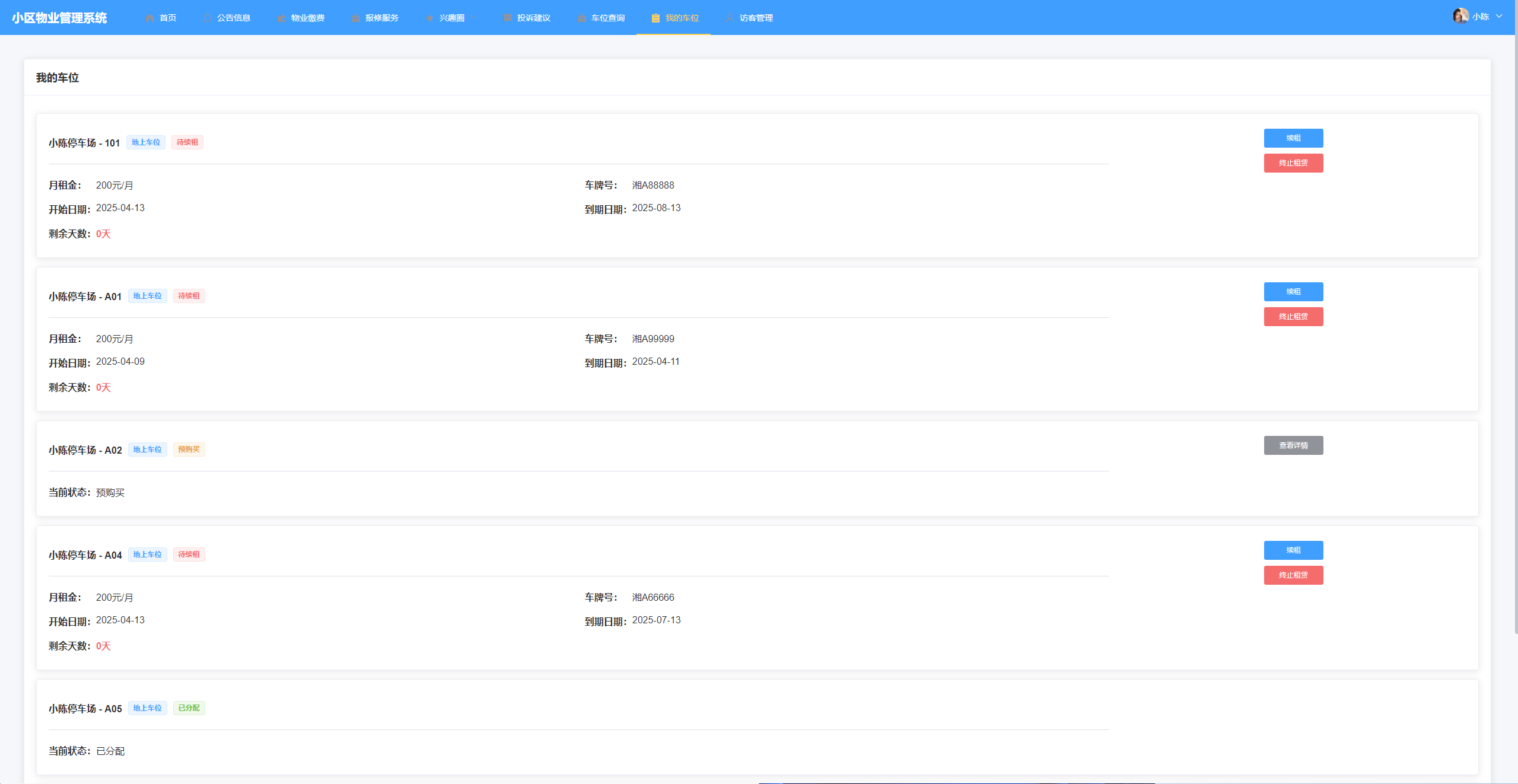Open the 小陈 user dropdown arrow
The image size is (1518, 784).
(1499, 16)
